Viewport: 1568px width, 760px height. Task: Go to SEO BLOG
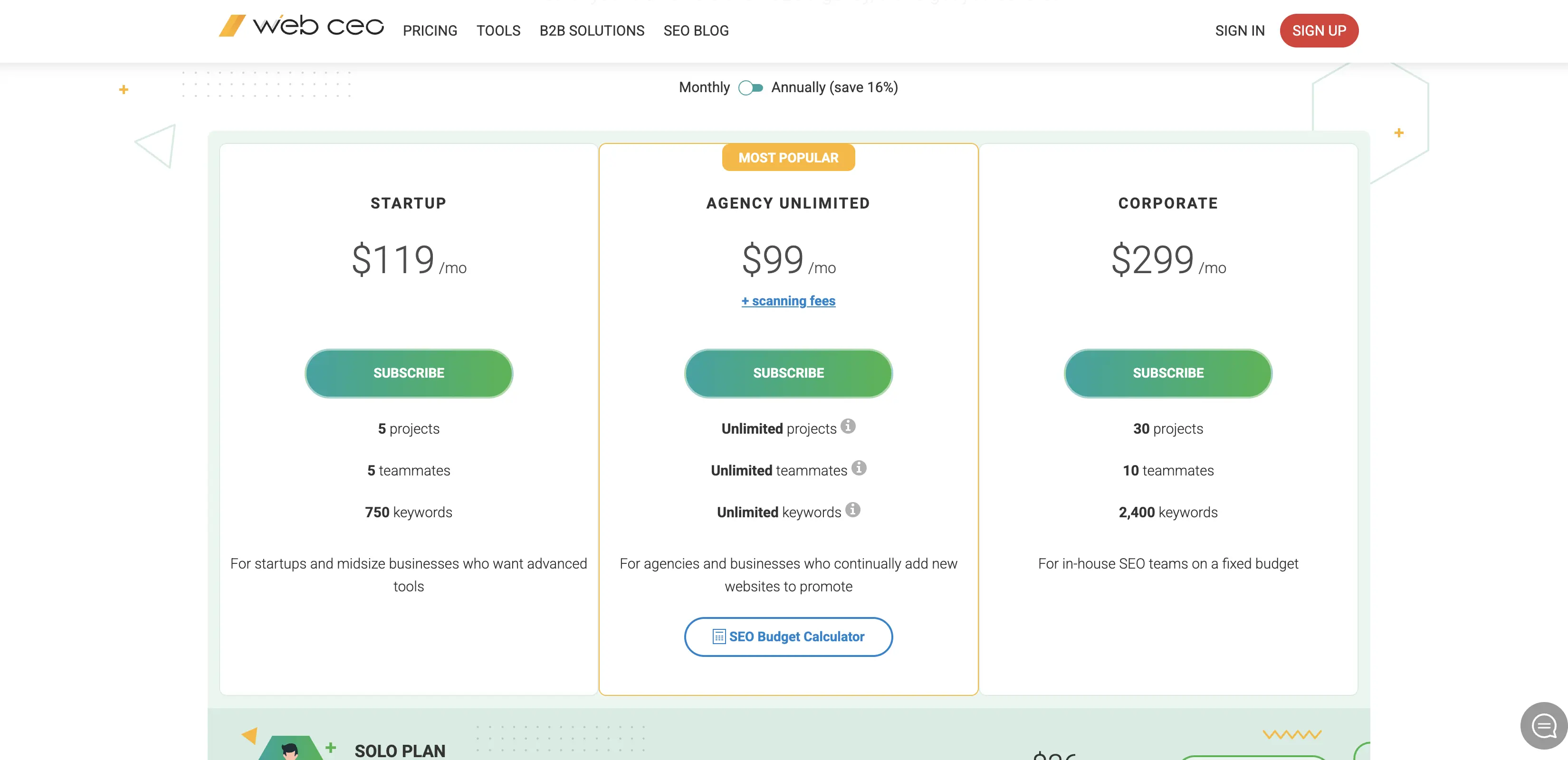coord(696,30)
